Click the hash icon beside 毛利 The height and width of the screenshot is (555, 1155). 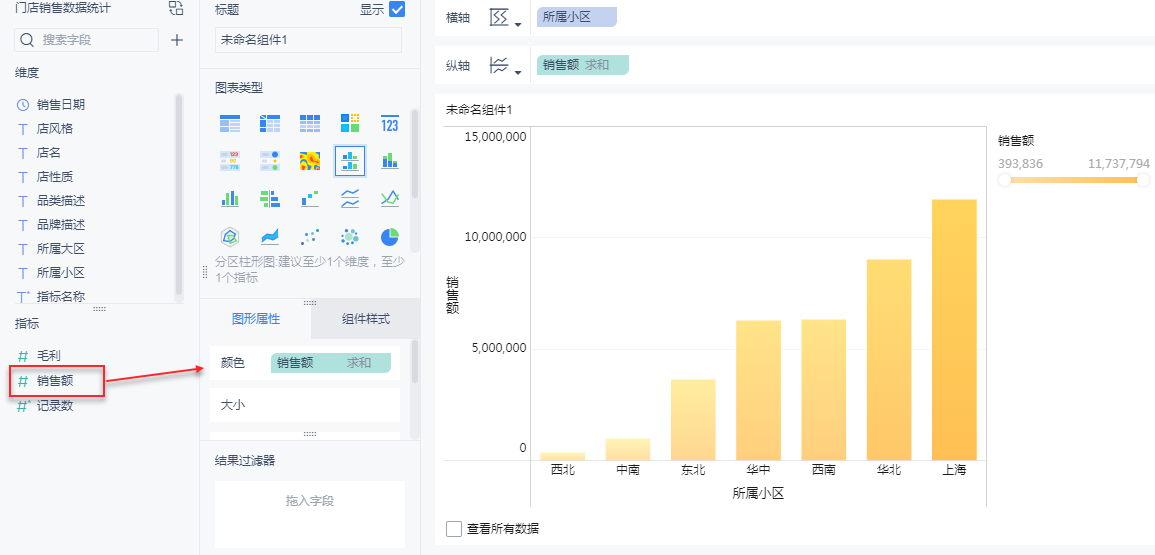23,357
